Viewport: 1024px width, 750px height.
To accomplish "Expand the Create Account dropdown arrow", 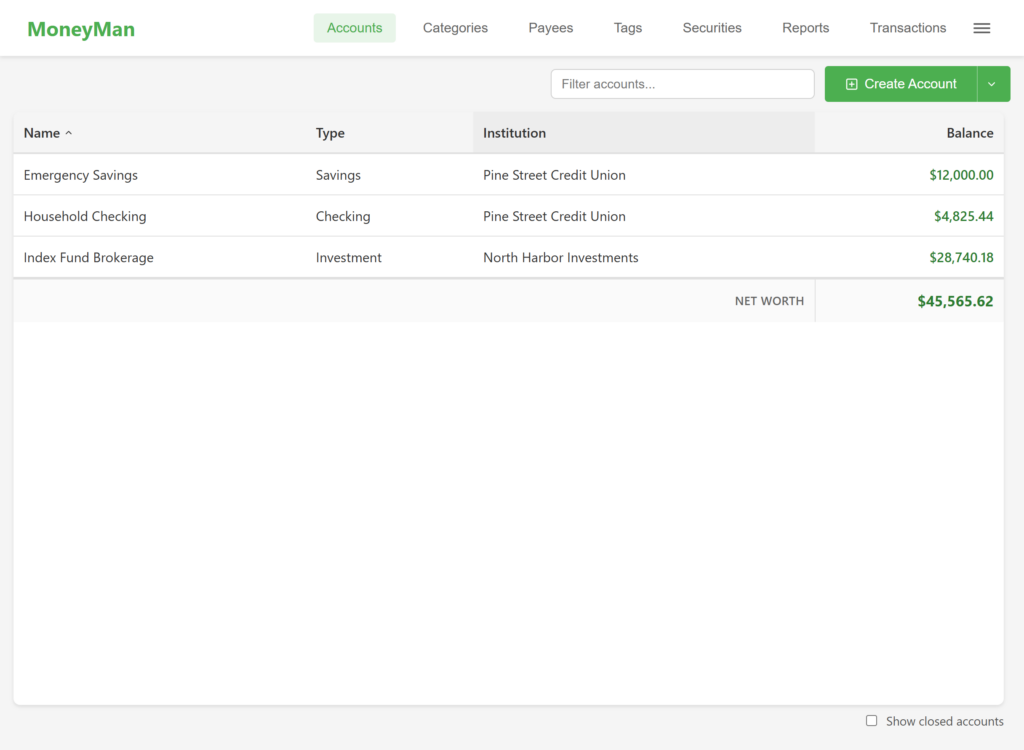I will point(992,84).
